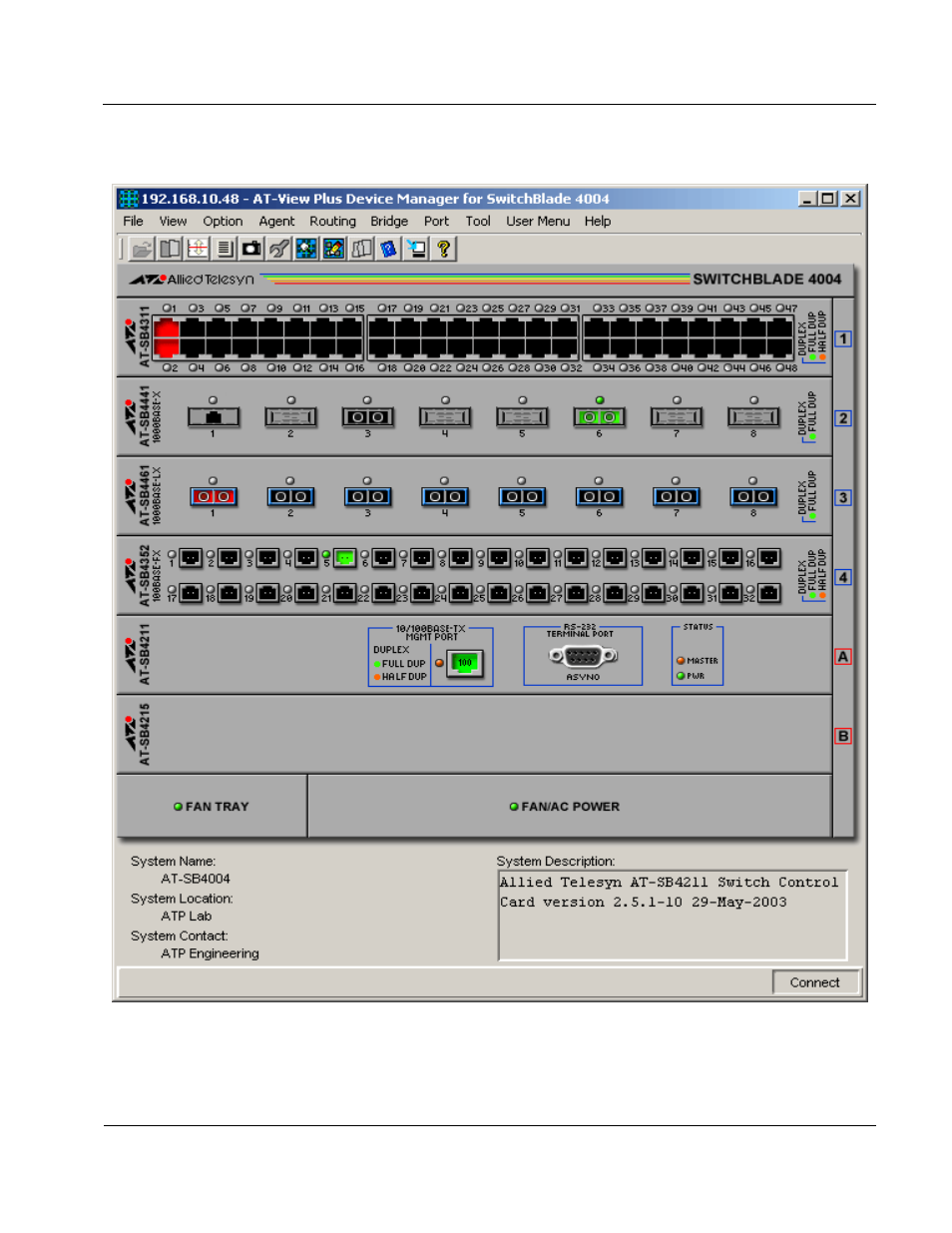
Task: Click the Connect button
Action: pos(814,982)
